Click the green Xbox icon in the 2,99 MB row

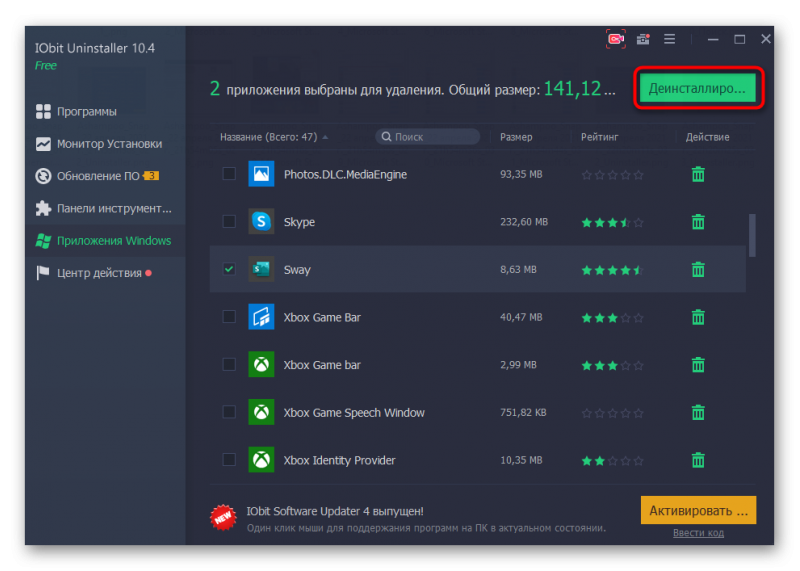[x=261, y=364]
